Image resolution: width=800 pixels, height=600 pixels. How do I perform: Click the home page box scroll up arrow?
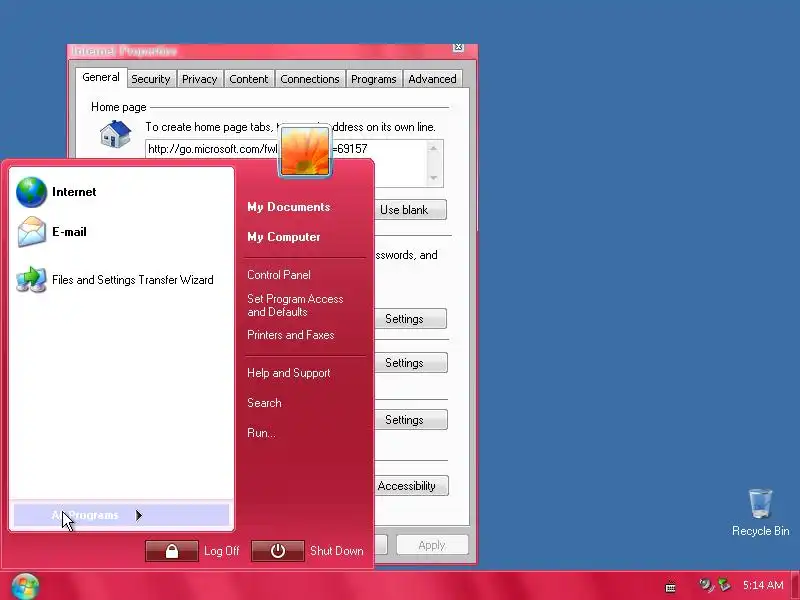(x=434, y=148)
